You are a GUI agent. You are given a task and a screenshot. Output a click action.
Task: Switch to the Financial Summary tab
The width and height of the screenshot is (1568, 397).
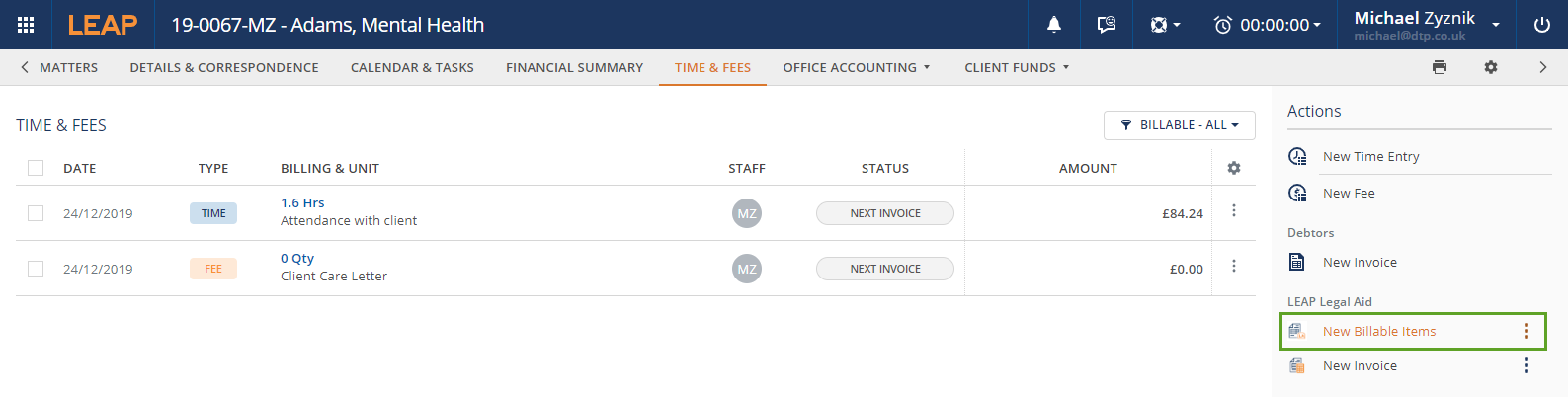(574, 67)
